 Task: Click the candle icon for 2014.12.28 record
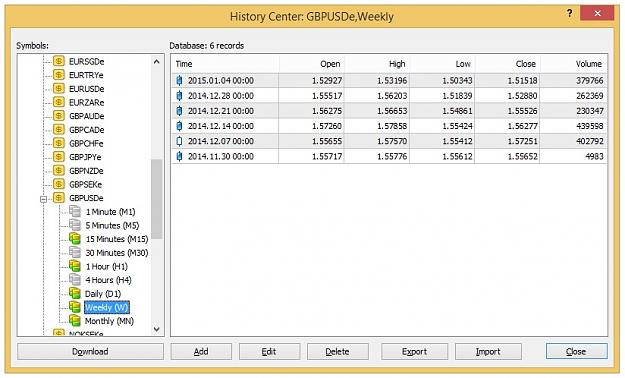[179, 96]
